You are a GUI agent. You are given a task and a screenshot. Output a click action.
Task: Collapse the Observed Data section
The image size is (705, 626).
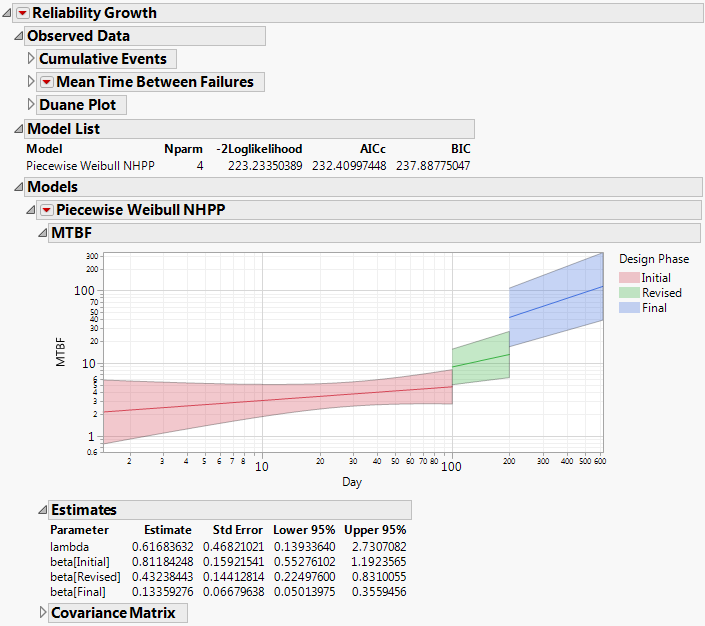click(x=18, y=36)
